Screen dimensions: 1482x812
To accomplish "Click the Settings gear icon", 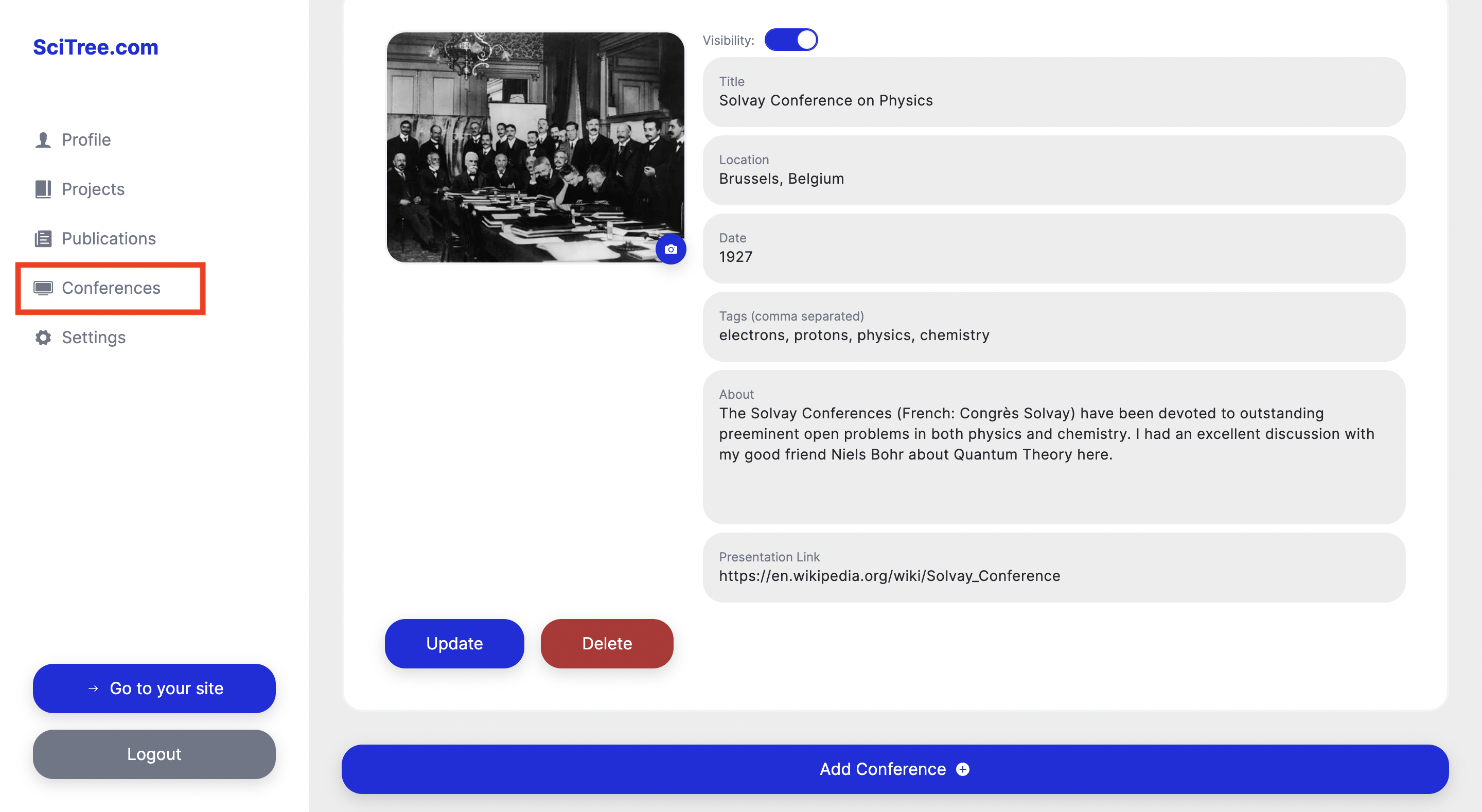I will pyautogui.click(x=42, y=337).
